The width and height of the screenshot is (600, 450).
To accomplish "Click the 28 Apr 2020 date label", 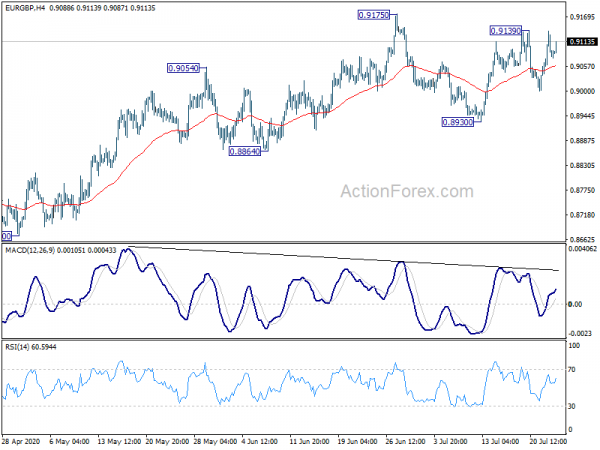I will (21, 442).
